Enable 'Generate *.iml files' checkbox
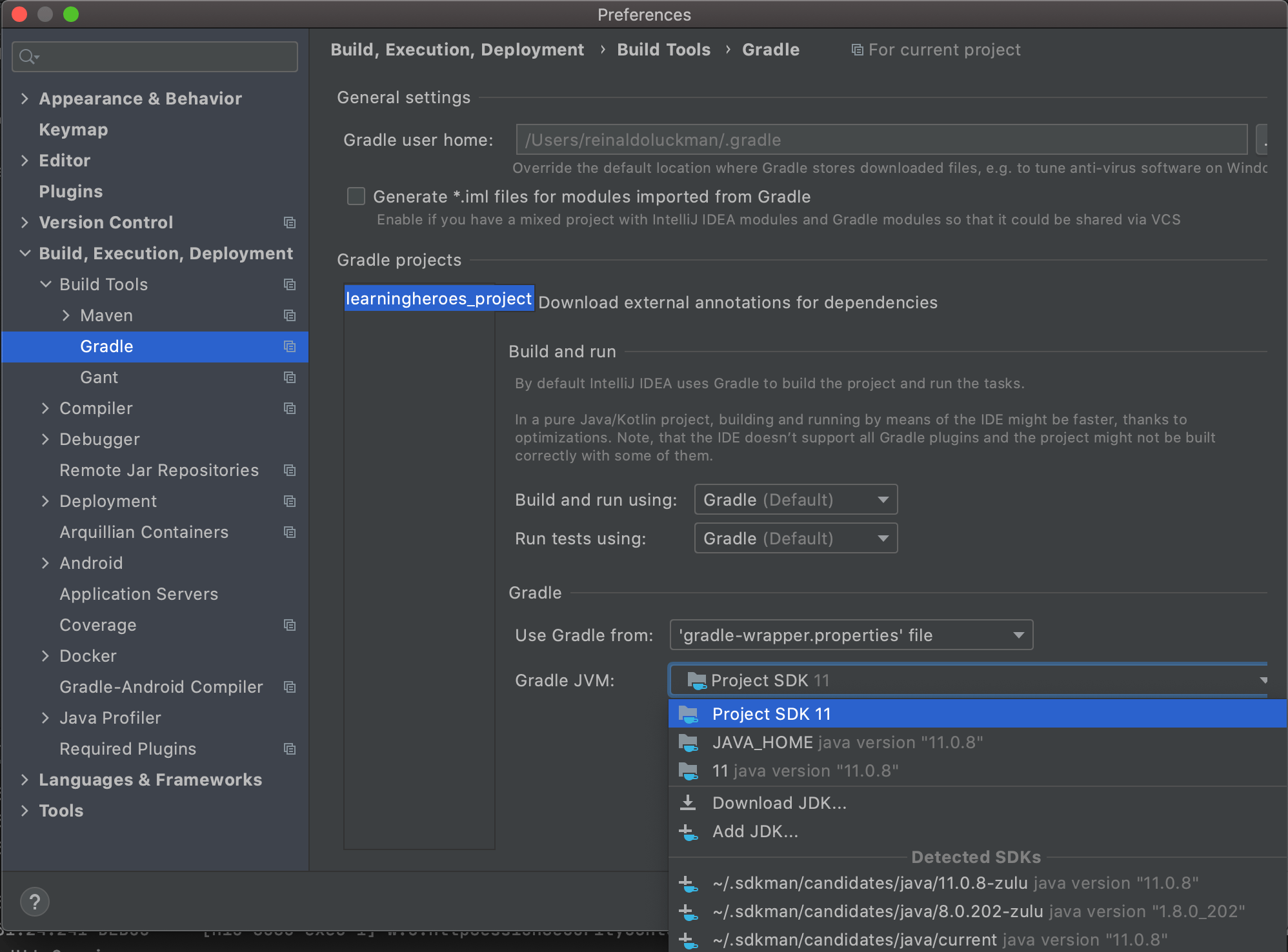This screenshot has height=952, width=1288. [x=356, y=196]
